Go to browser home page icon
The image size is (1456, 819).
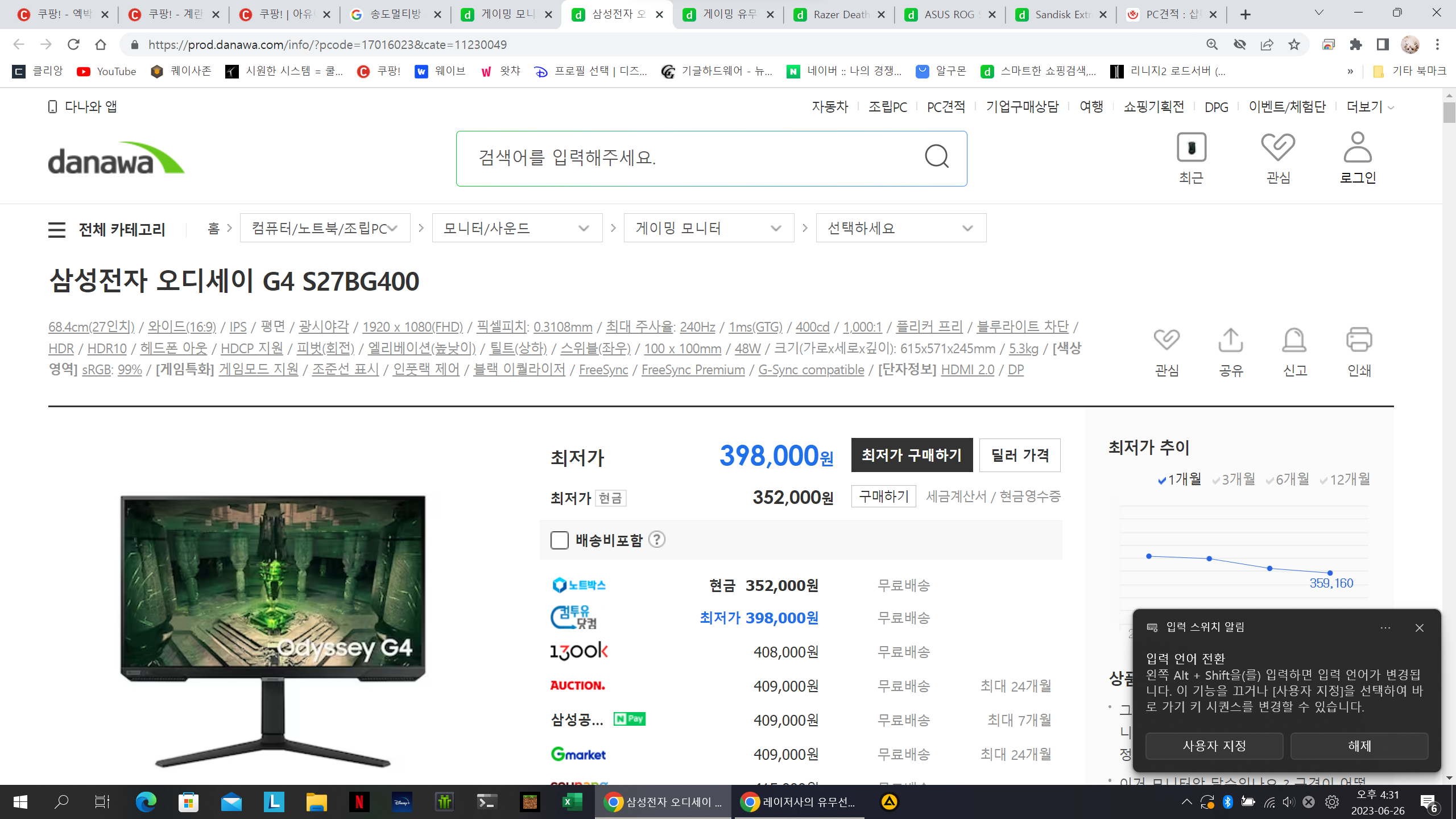101,44
